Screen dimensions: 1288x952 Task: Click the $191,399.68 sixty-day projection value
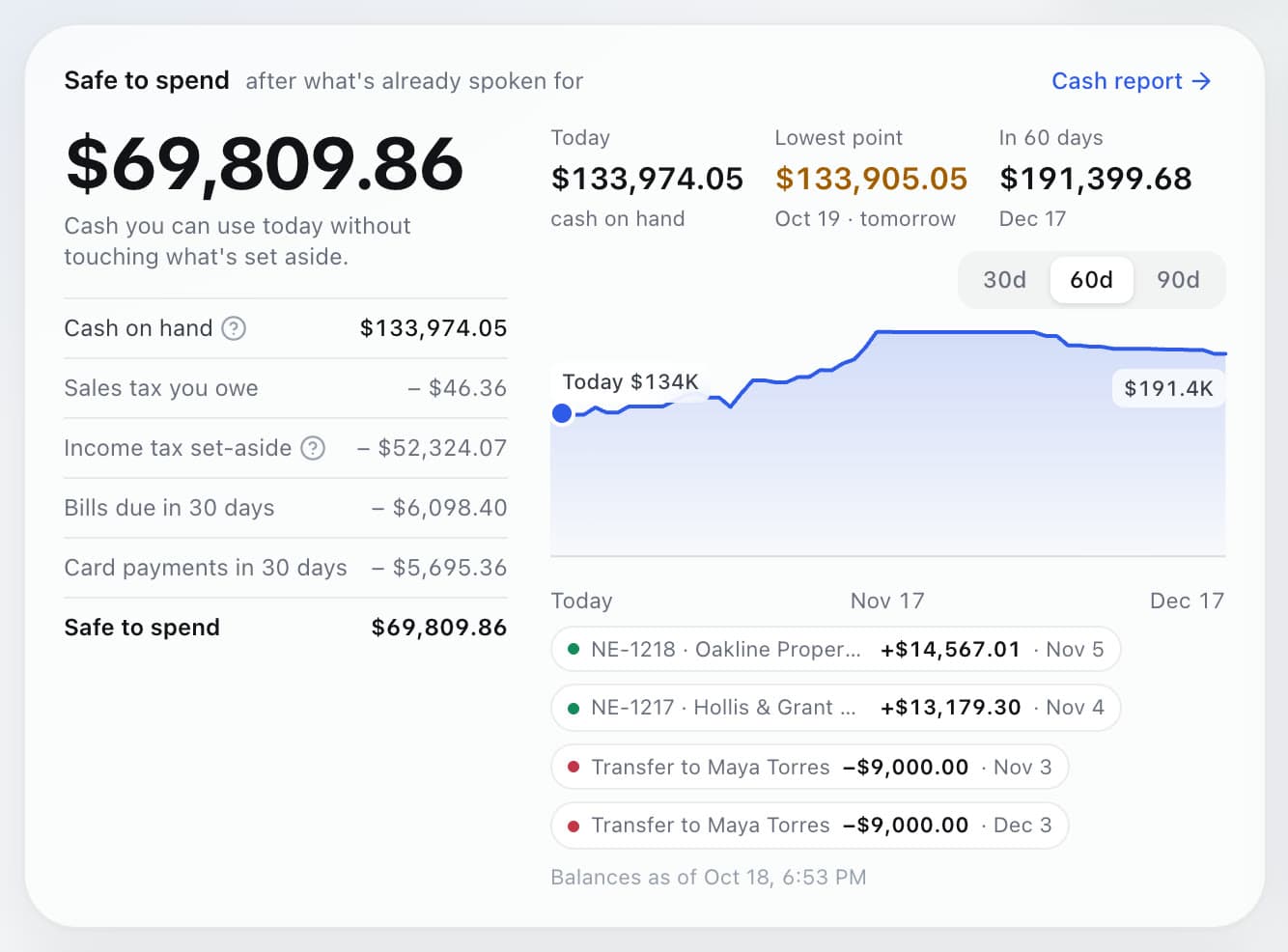pos(1096,179)
